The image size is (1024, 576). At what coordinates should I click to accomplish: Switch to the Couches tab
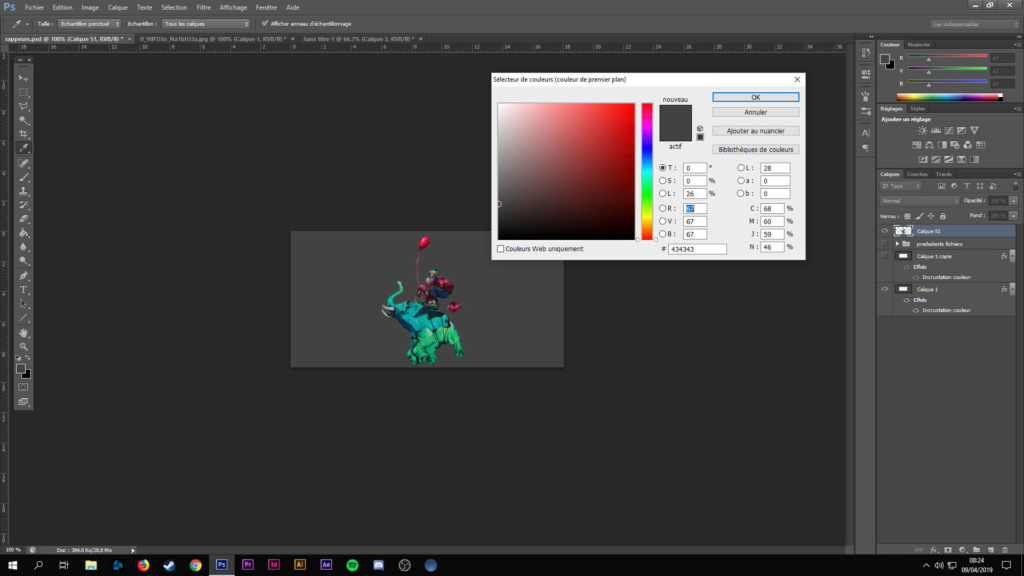(917, 174)
